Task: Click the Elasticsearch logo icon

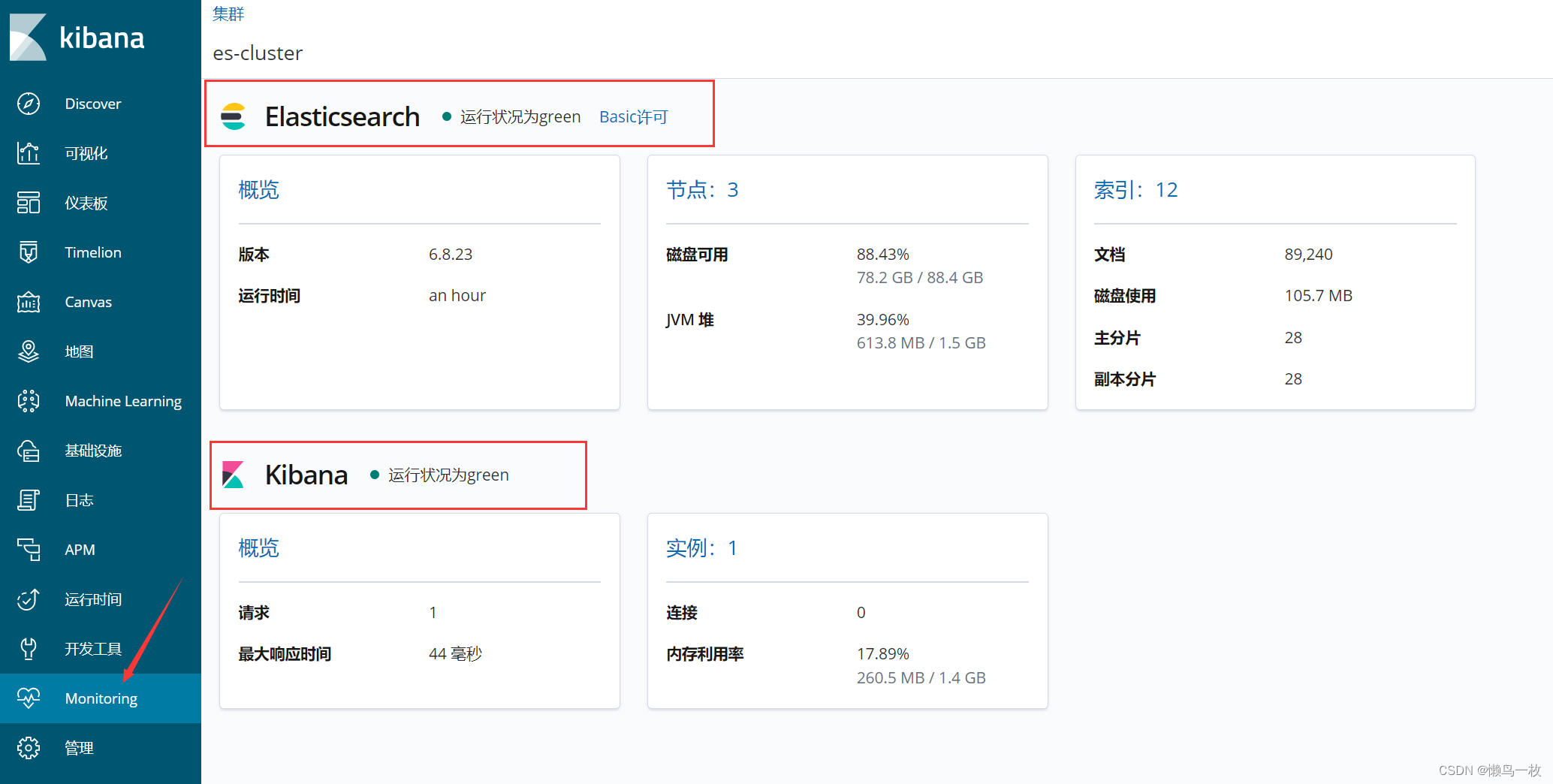Action: (x=233, y=116)
